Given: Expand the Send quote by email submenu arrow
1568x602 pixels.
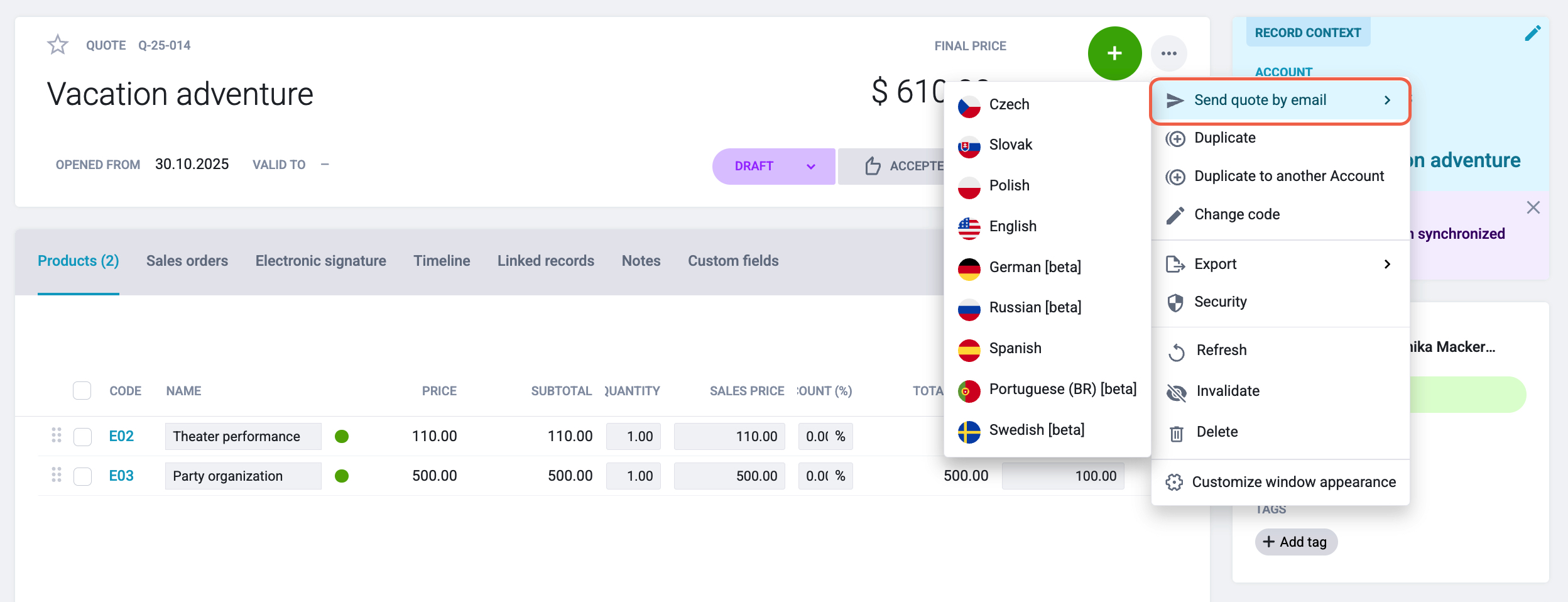Looking at the screenshot, I should (1387, 101).
